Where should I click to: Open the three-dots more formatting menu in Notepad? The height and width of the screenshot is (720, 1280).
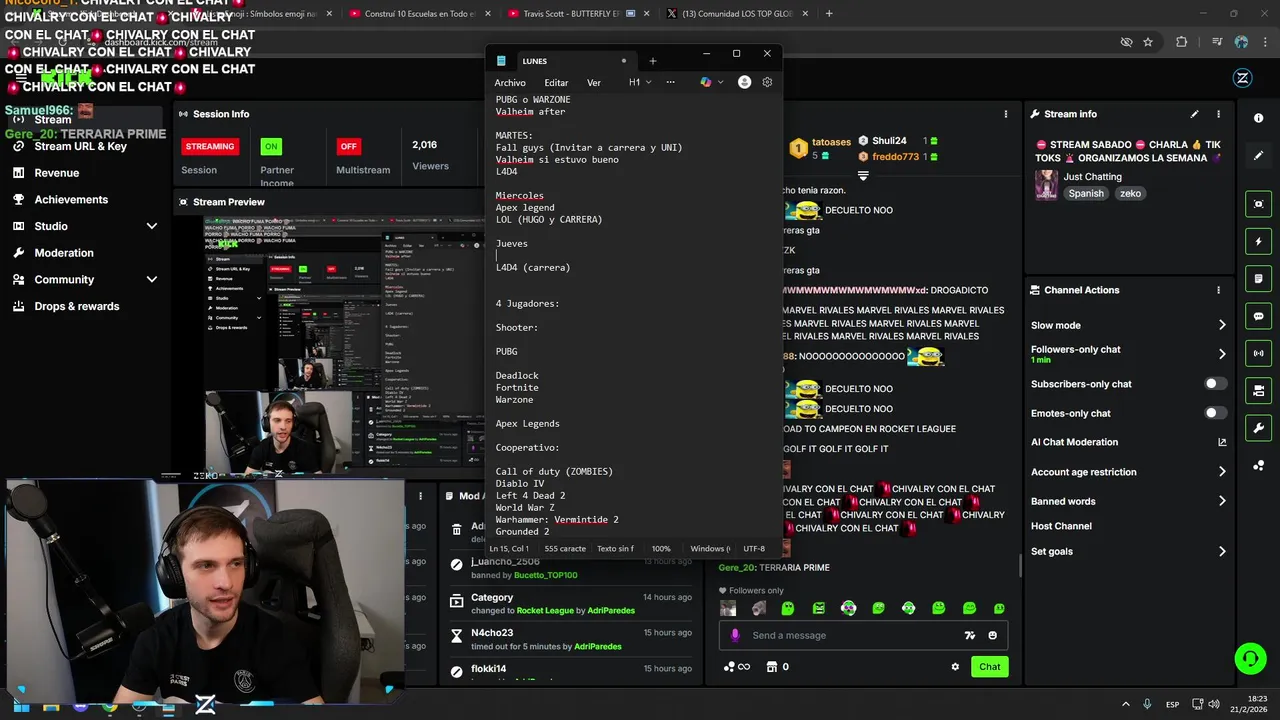pyautogui.click(x=670, y=82)
